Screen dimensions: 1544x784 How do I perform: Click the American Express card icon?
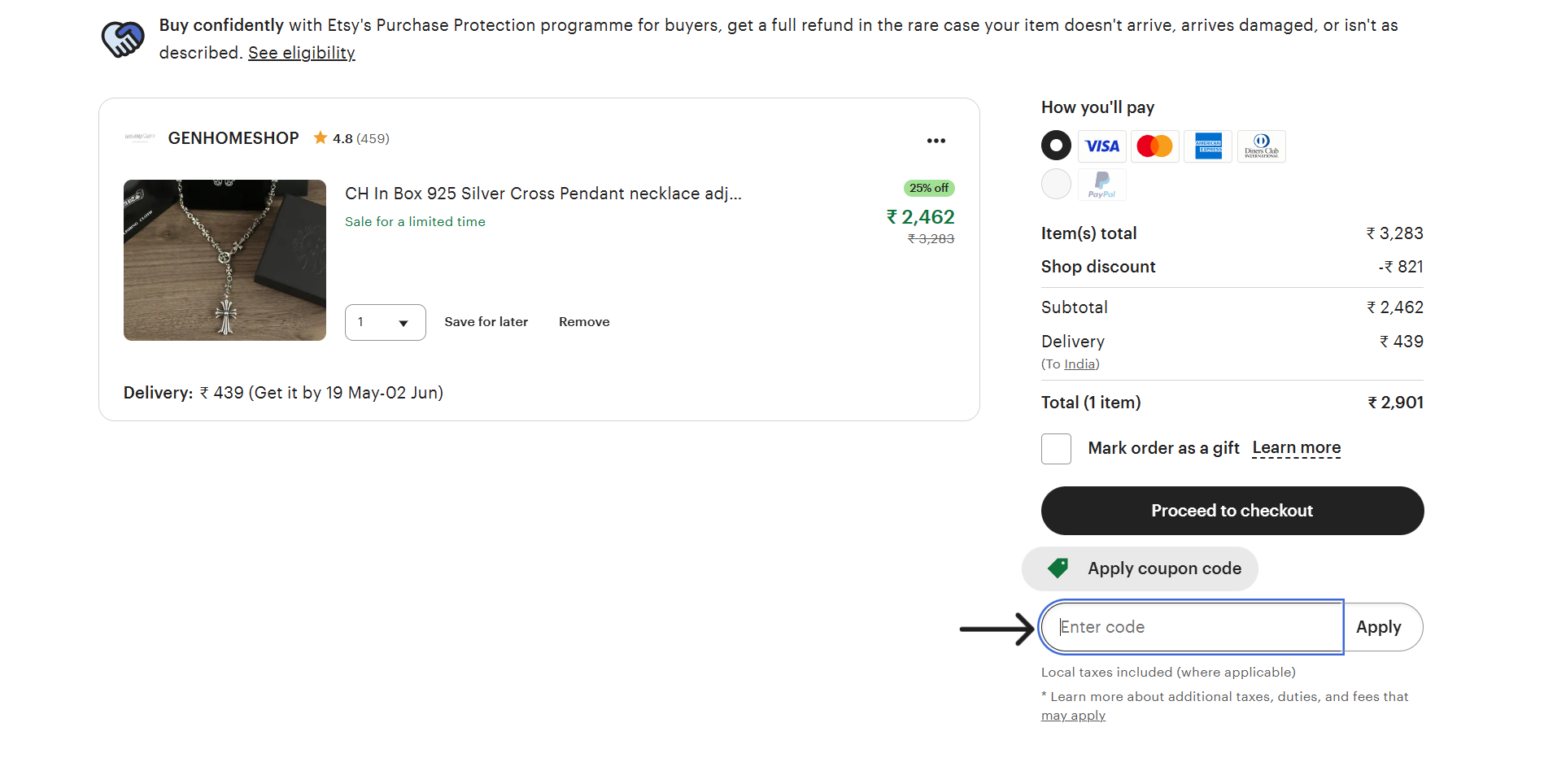click(1208, 146)
